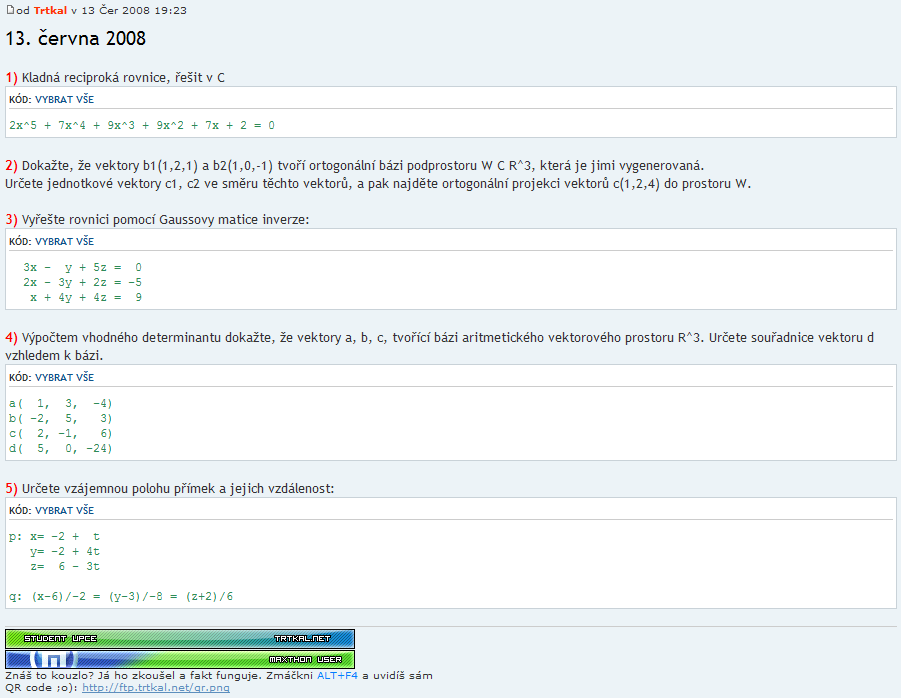Select all code in the reciprocal equation block

point(65,99)
